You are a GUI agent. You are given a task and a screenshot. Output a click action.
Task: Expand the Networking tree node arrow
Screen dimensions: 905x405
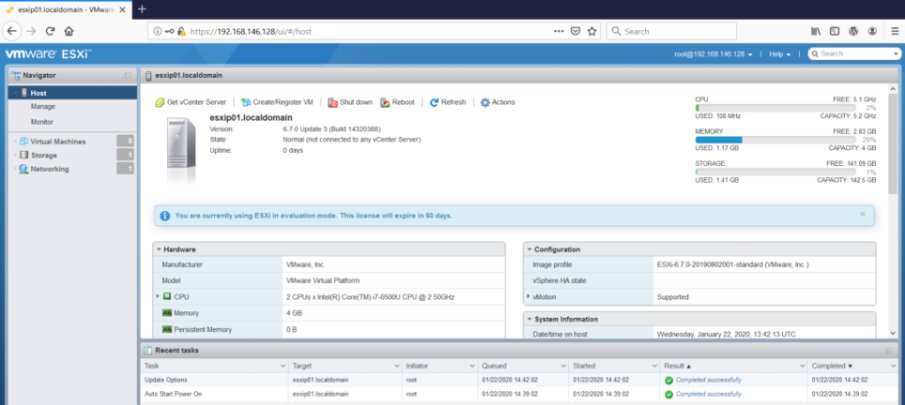15,169
